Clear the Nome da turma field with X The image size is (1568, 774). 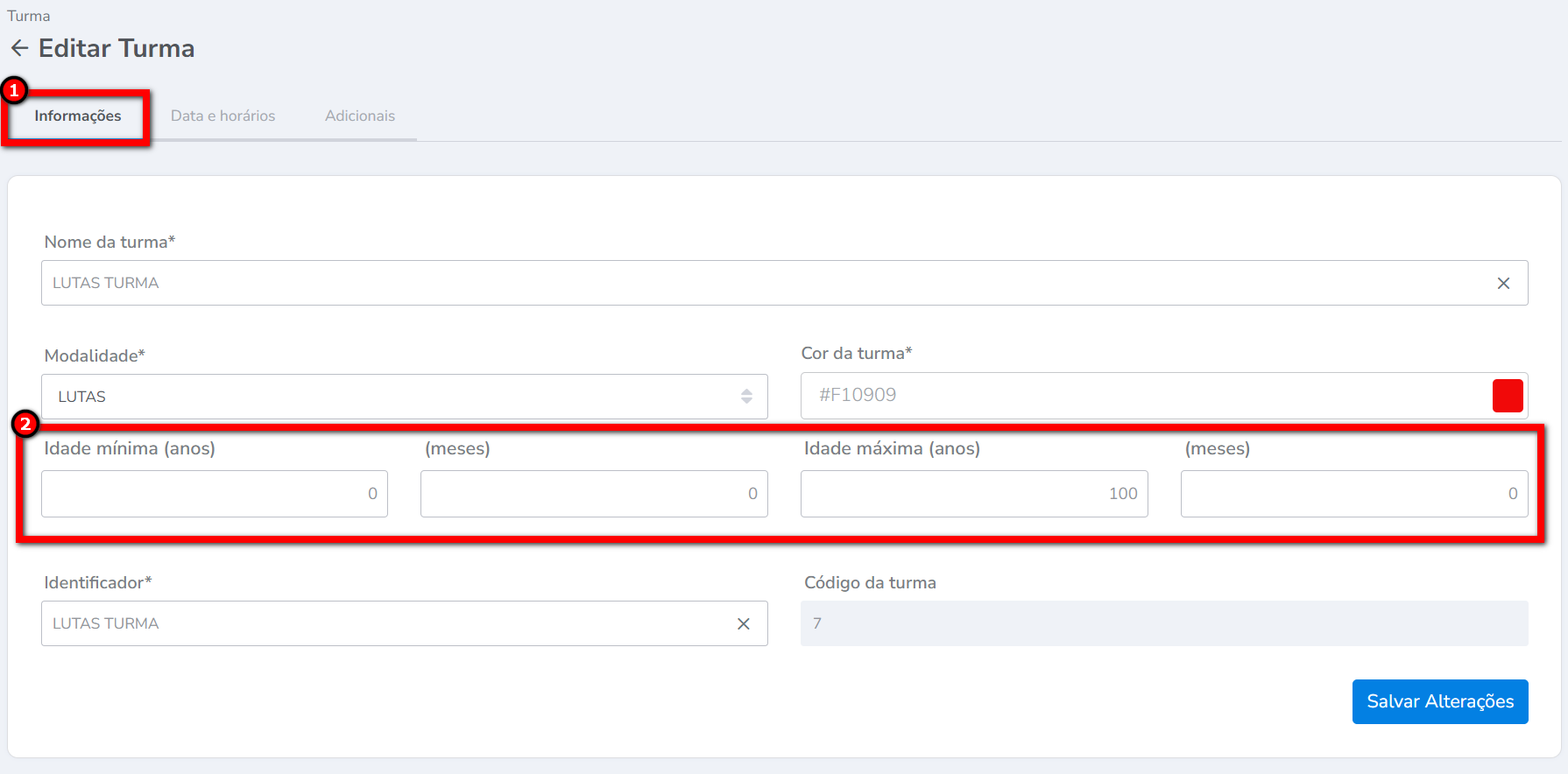[x=1503, y=284]
